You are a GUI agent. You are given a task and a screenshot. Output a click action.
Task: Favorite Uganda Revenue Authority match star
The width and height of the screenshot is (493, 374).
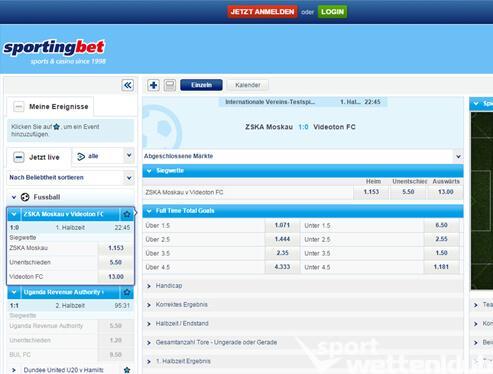click(x=127, y=292)
